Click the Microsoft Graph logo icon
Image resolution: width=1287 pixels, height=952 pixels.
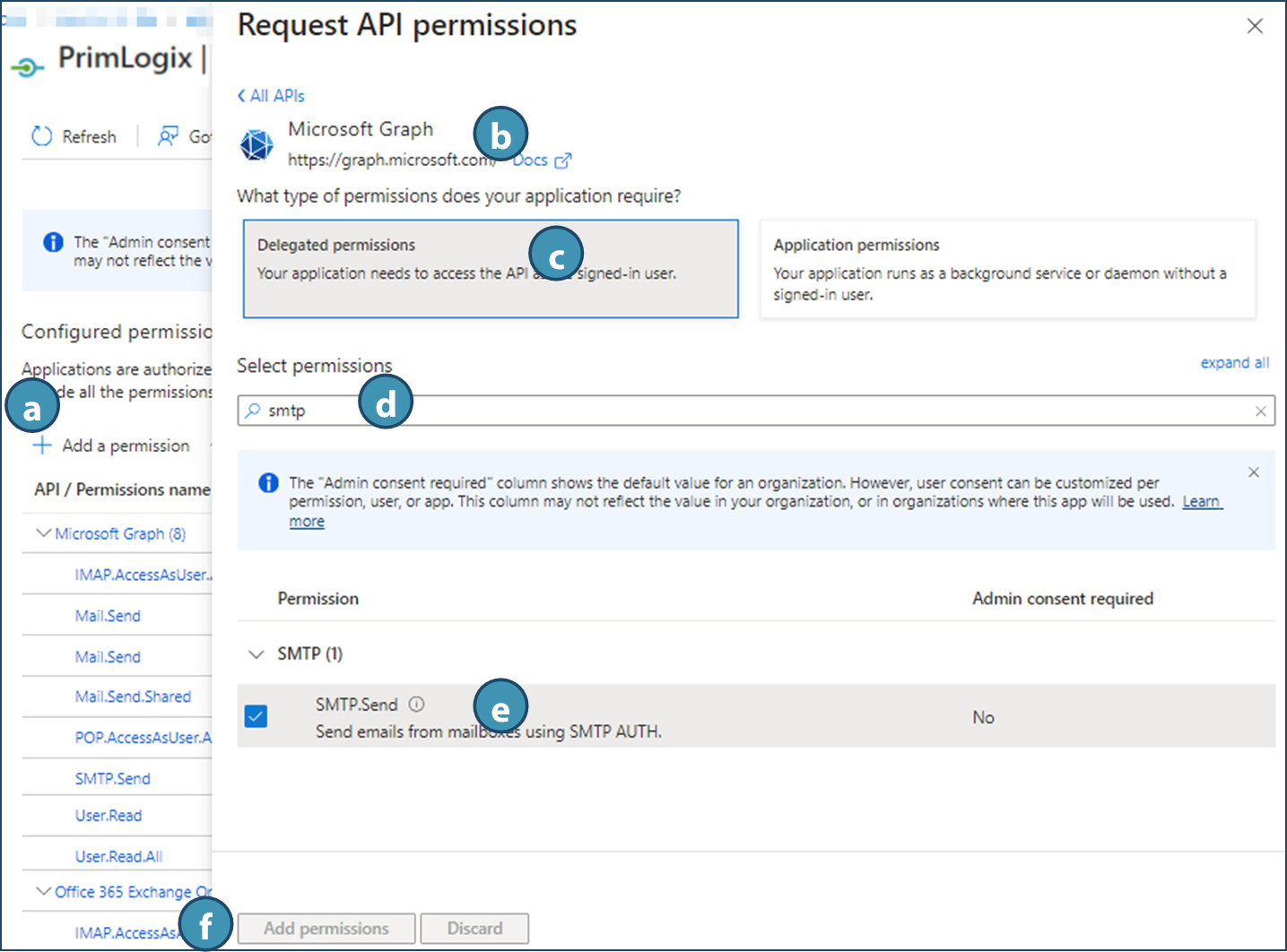coord(257,144)
